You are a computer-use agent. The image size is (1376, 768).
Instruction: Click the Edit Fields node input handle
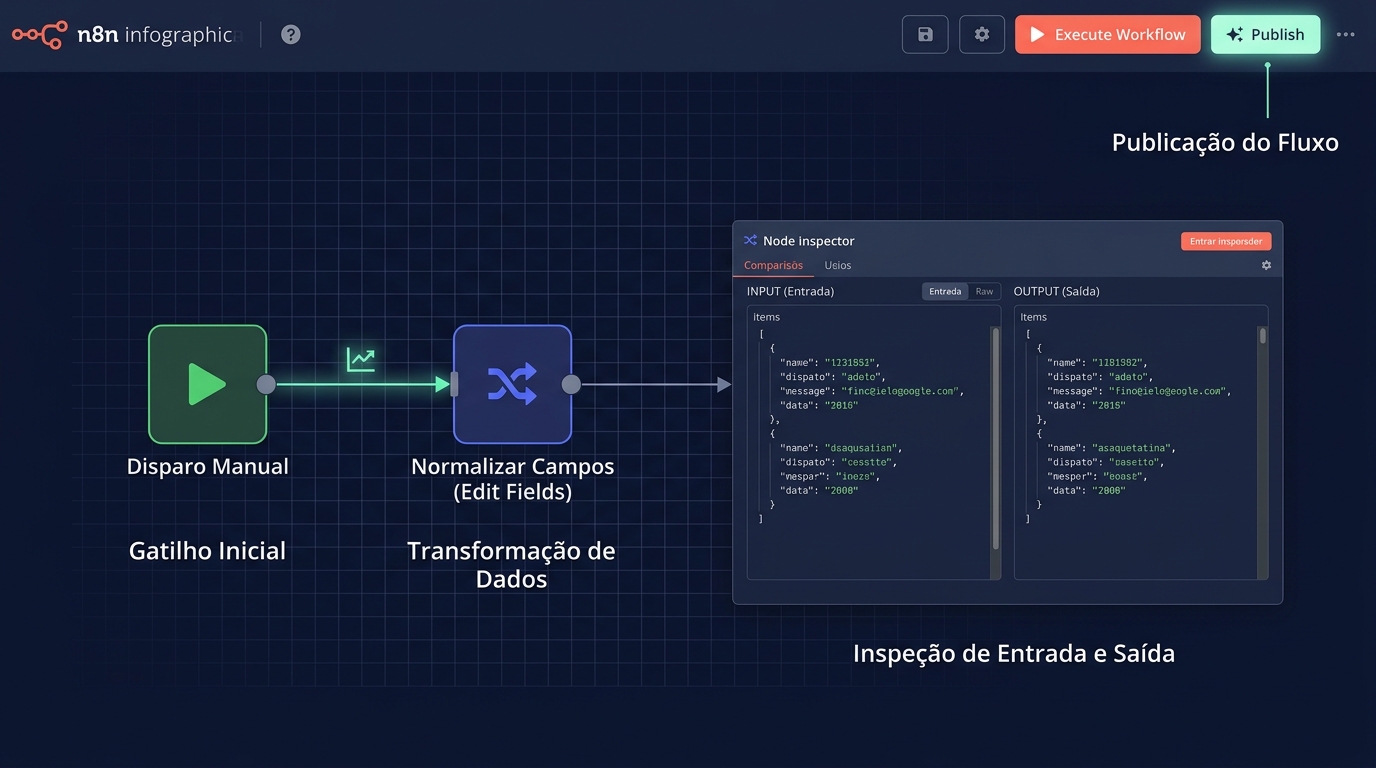click(x=454, y=384)
